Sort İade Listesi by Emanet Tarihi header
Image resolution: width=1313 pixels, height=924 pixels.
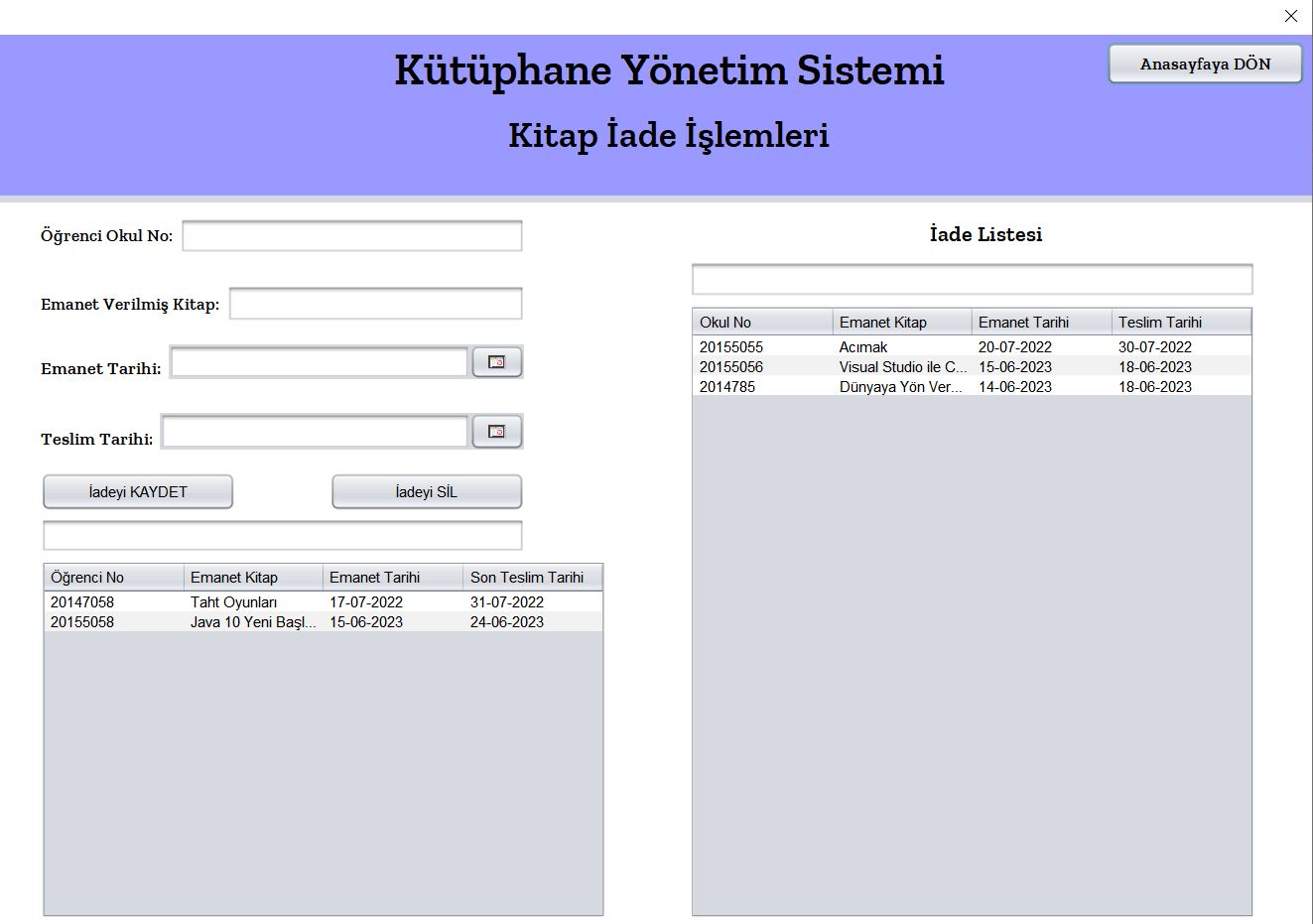click(x=1042, y=323)
